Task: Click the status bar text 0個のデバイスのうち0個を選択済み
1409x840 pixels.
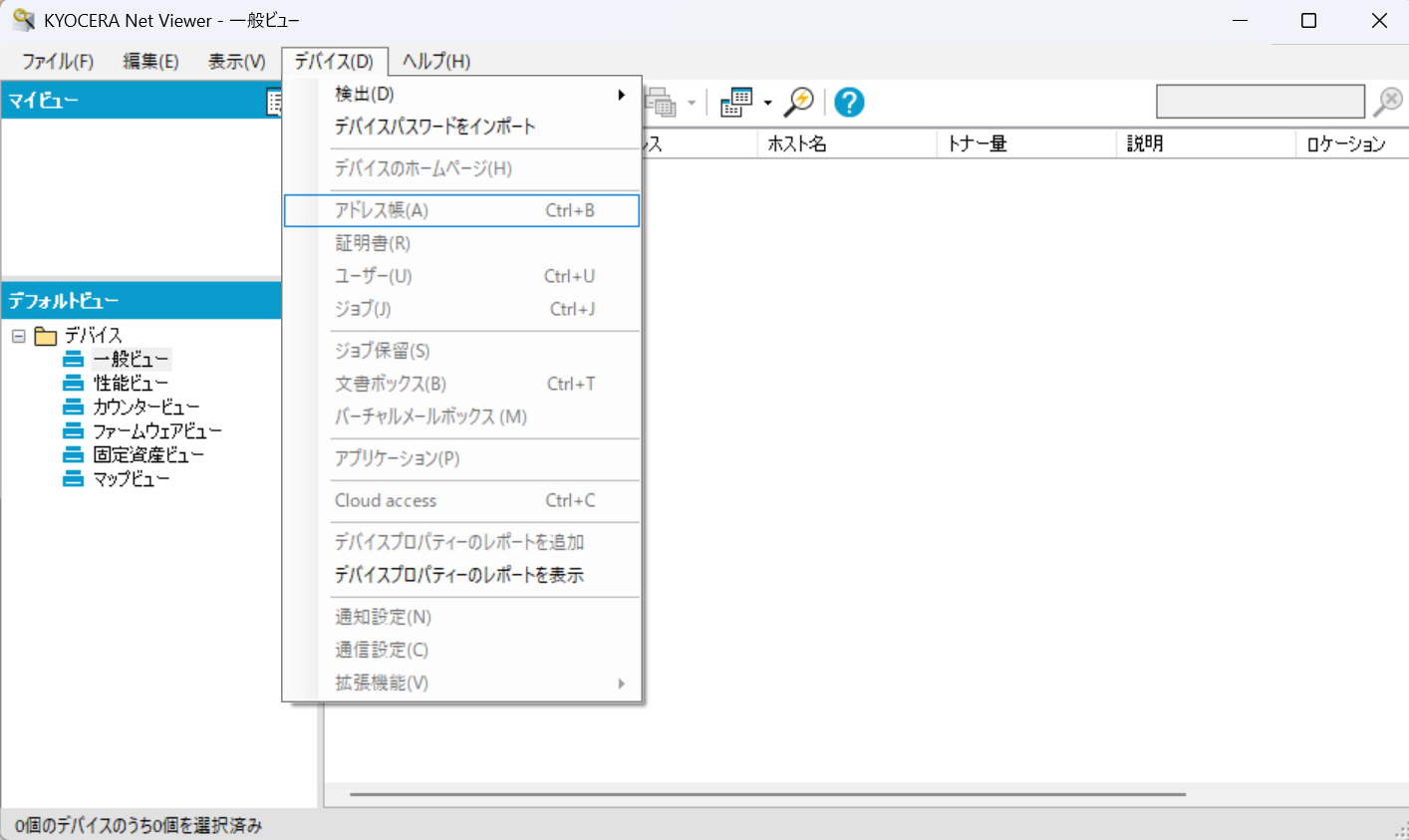Action: coord(139,825)
